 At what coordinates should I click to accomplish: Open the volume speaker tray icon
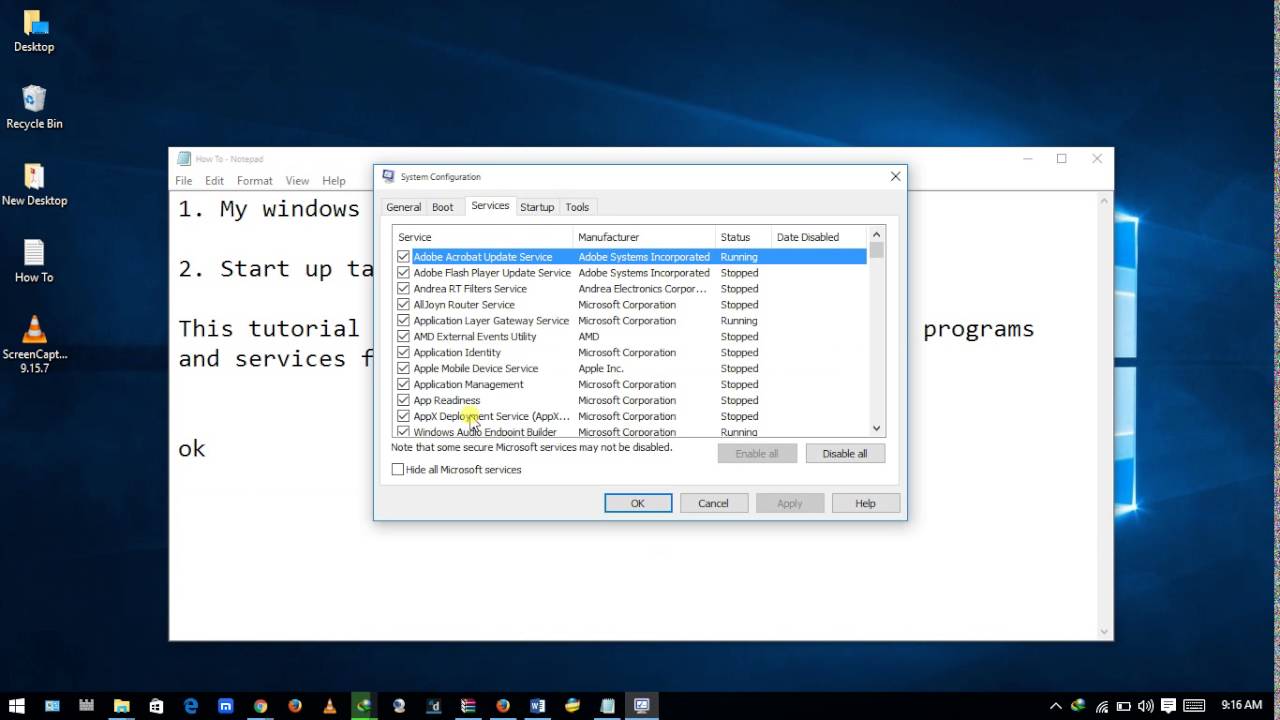click(x=1146, y=706)
